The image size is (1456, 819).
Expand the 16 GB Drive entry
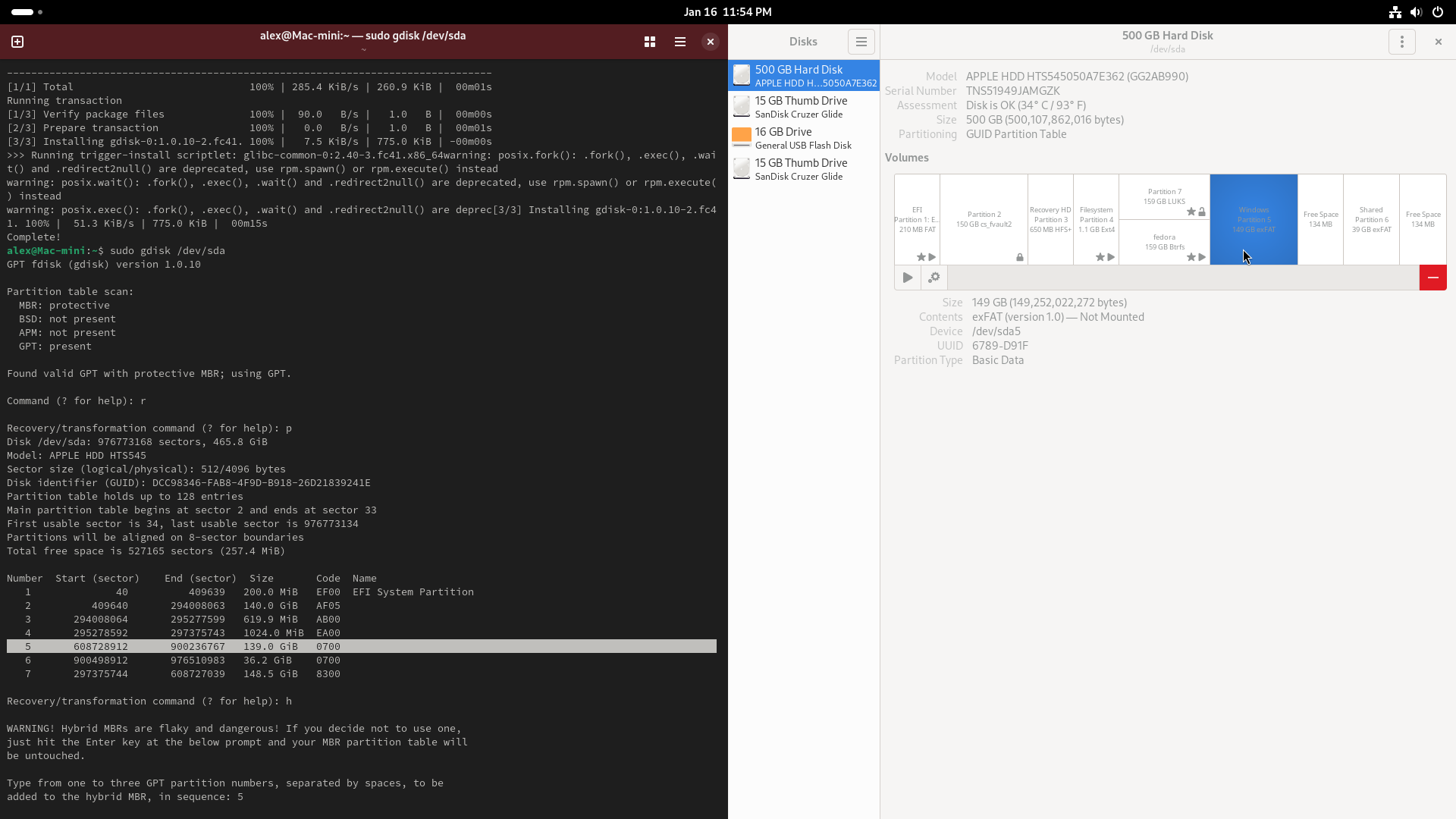tap(800, 137)
